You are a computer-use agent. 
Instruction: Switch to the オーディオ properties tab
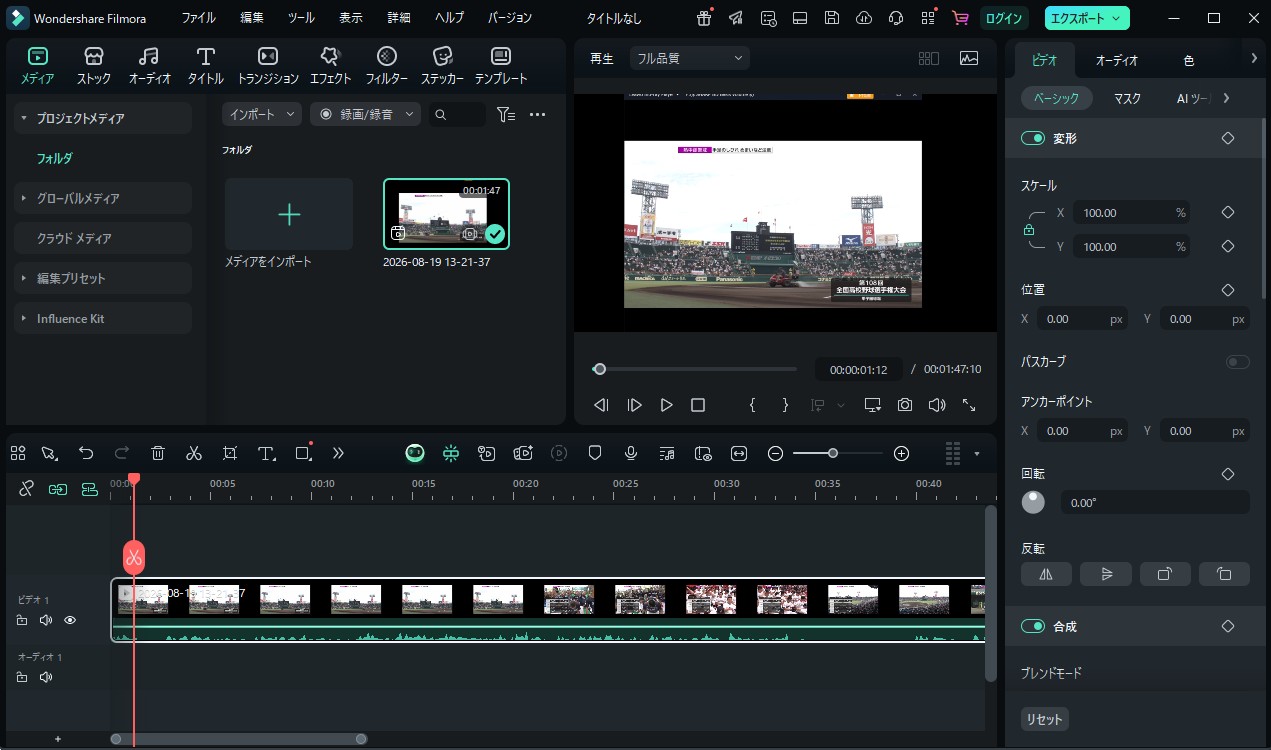pyautogui.click(x=1117, y=60)
